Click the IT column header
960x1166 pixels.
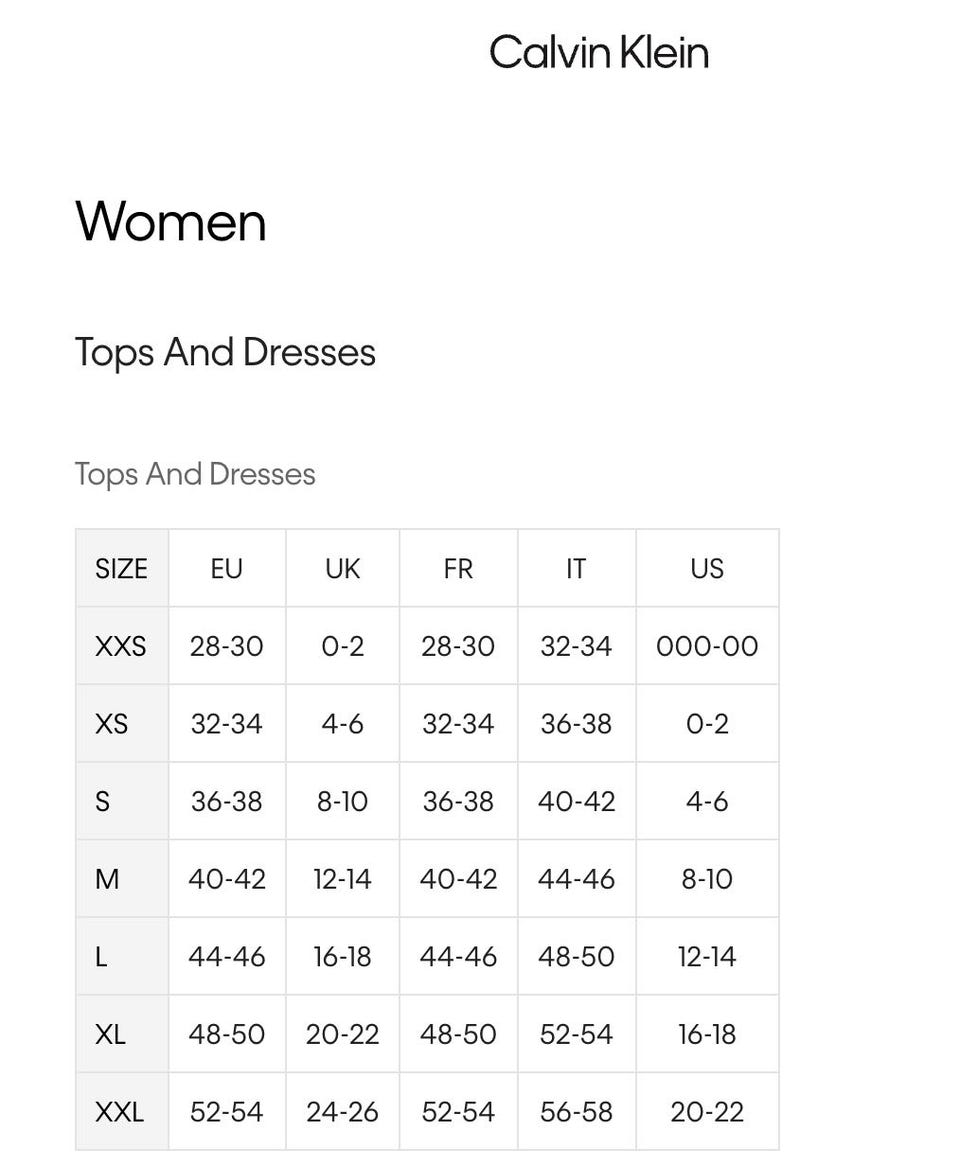click(x=576, y=569)
